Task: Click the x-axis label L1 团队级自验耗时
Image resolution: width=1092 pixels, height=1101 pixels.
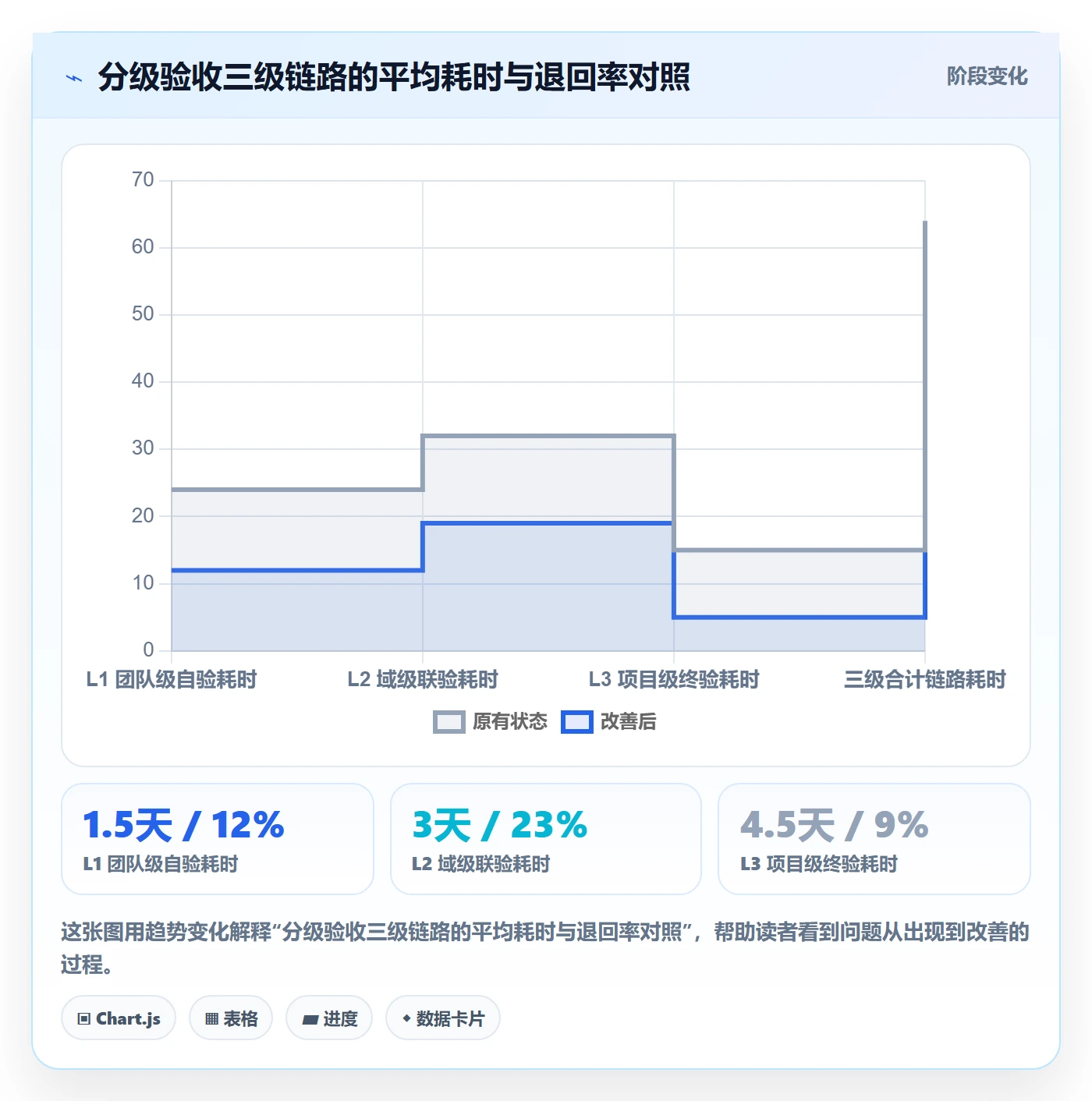Action: 172,680
